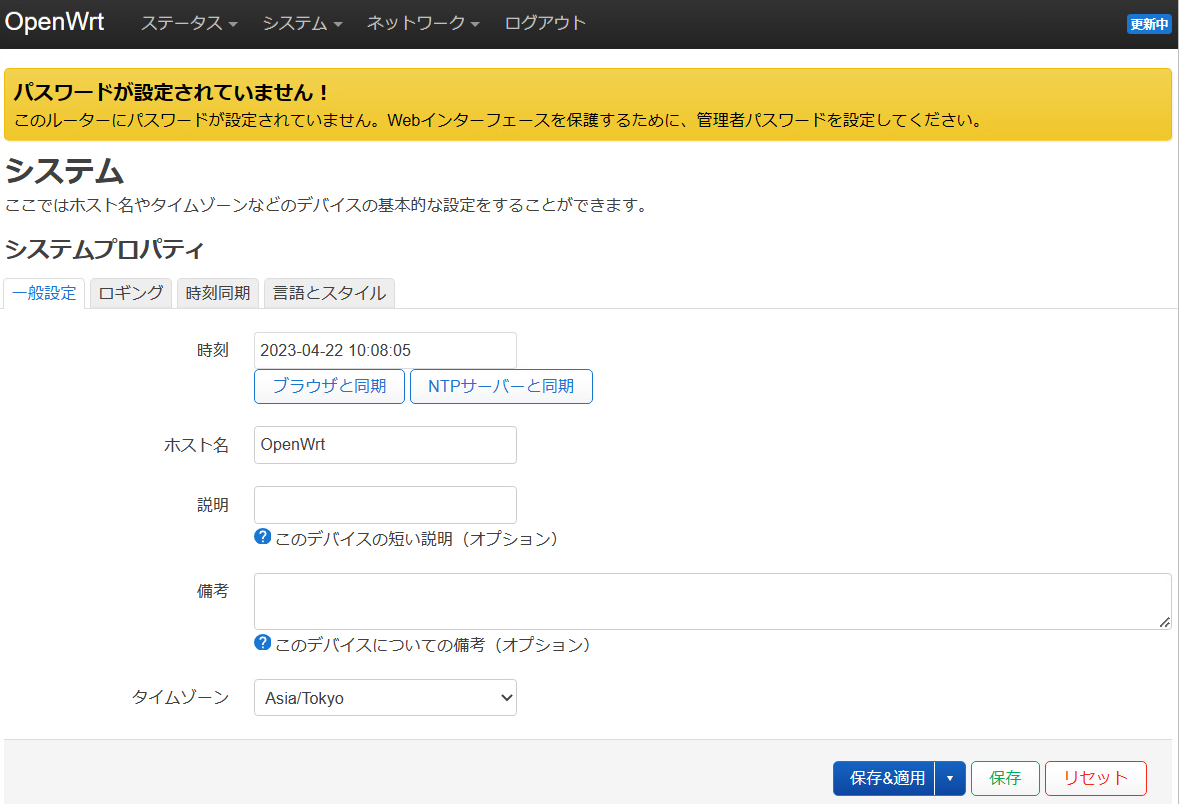Click the ホスト名 field label
This screenshot has width=1179, height=804.
(196, 445)
